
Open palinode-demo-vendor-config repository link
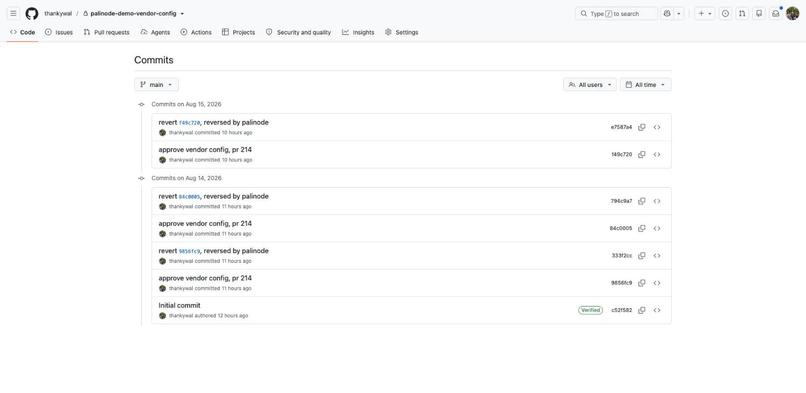coord(133,13)
